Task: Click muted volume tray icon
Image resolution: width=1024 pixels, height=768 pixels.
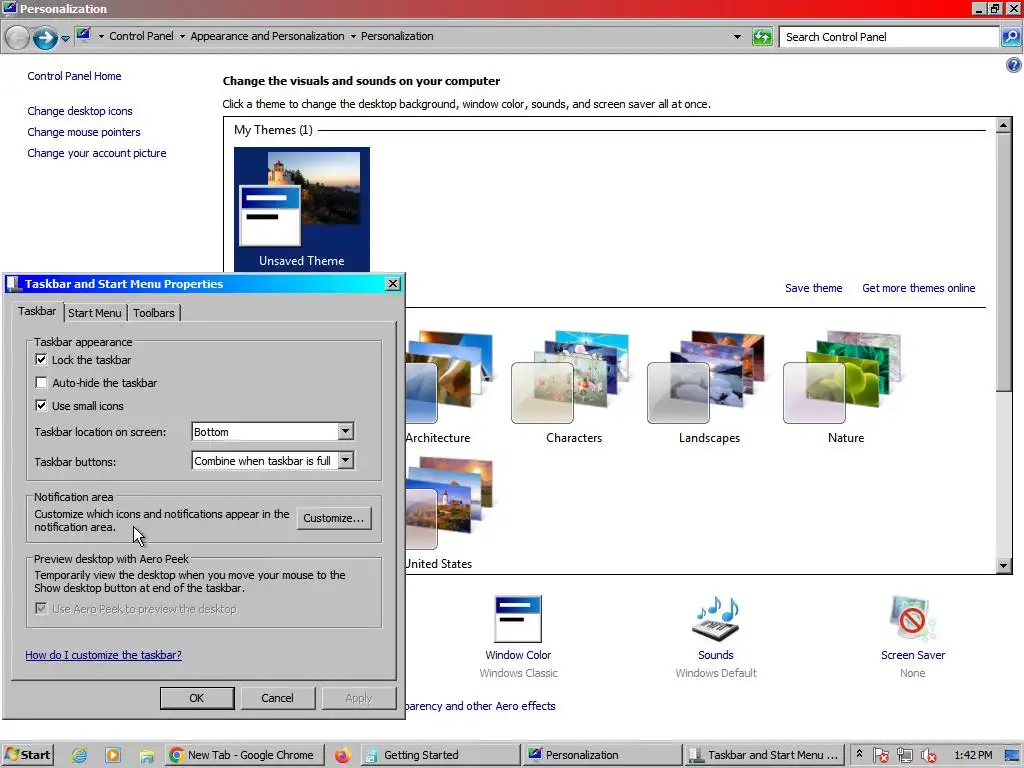Action: click(x=928, y=756)
